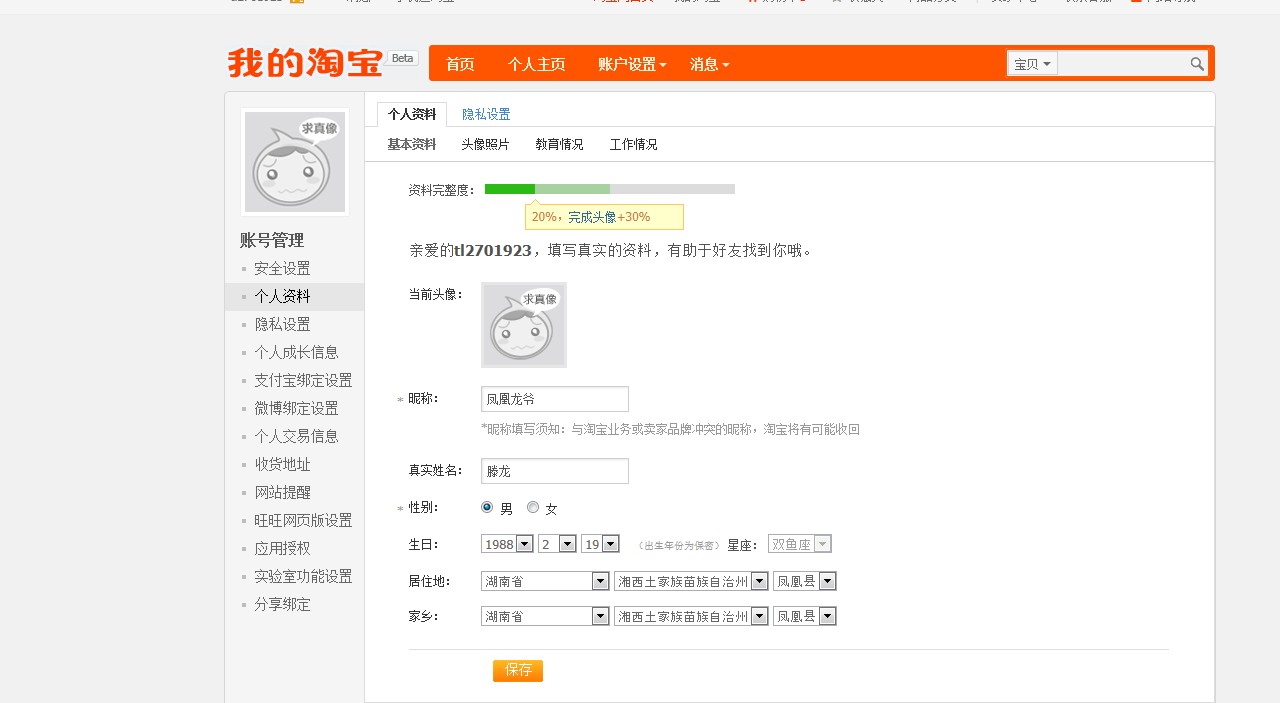
Task: Open the 居住地 city dropdown
Action: (x=691, y=581)
